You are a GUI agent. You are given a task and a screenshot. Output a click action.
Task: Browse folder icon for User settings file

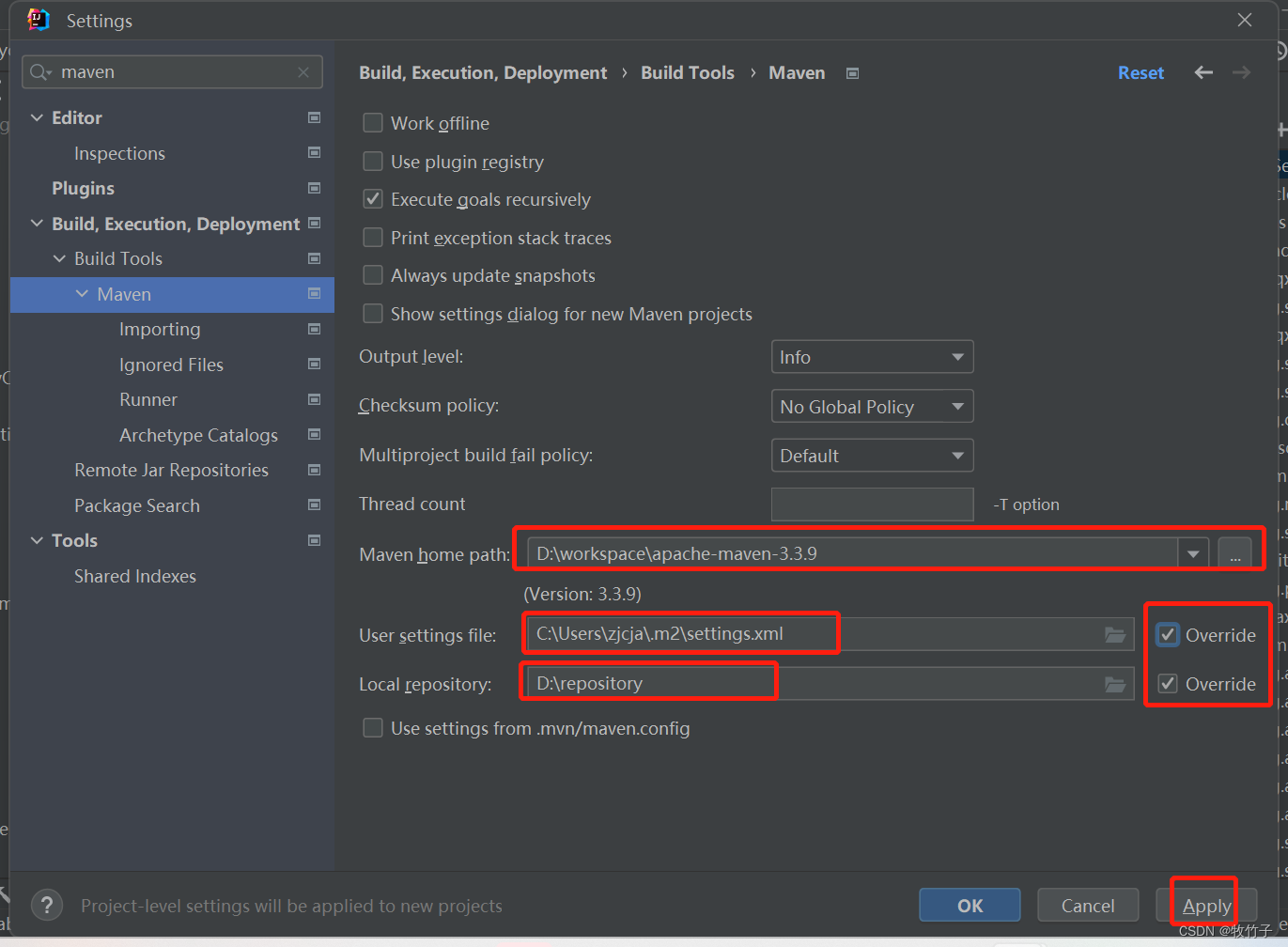(x=1115, y=635)
